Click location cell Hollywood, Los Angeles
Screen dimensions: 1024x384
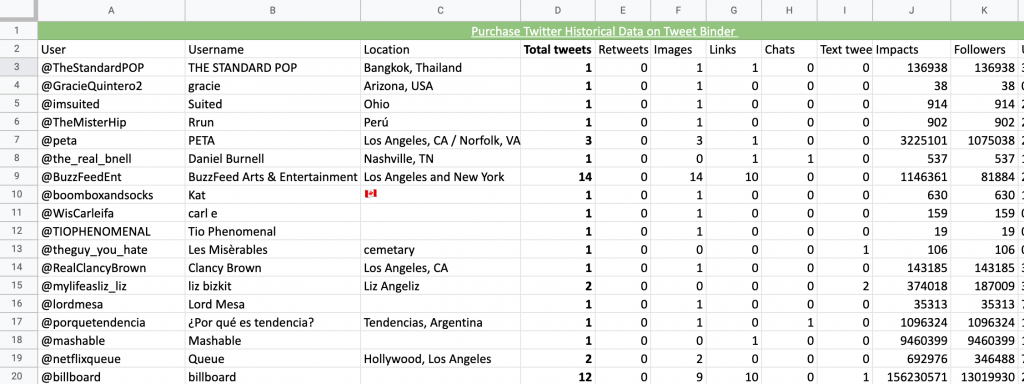440,359
